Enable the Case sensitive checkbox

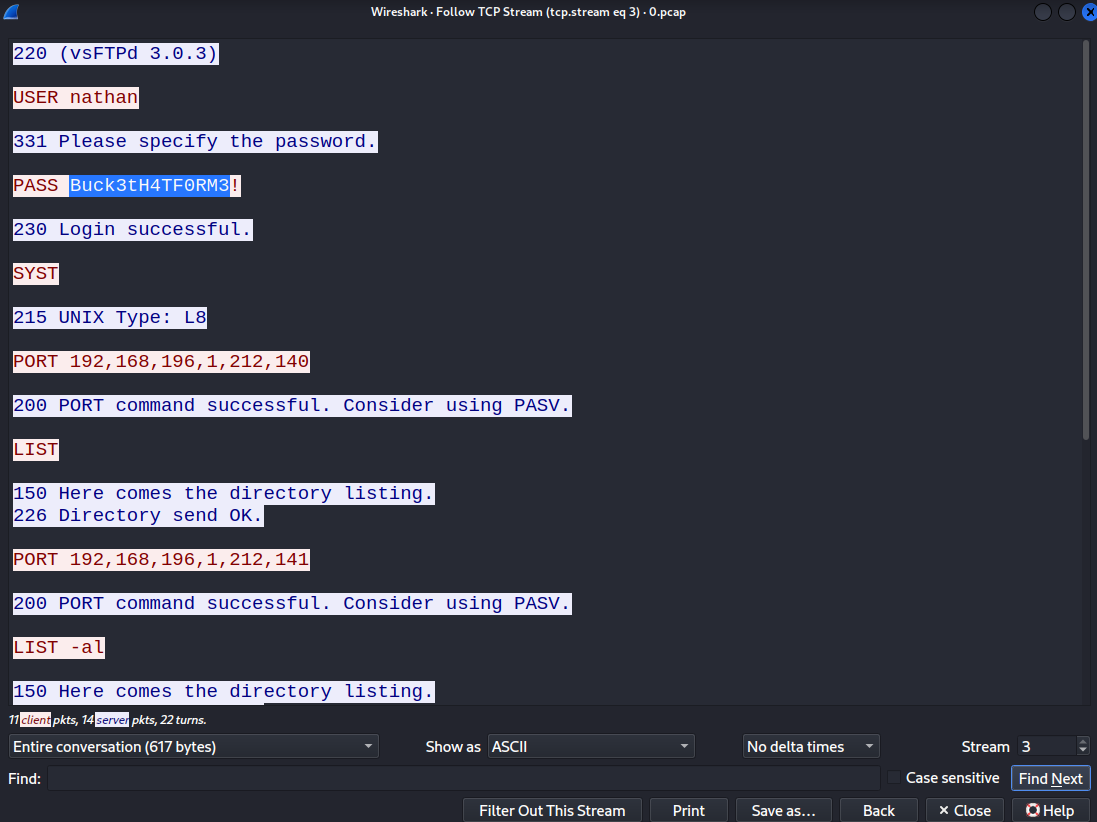(x=893, y=777)
